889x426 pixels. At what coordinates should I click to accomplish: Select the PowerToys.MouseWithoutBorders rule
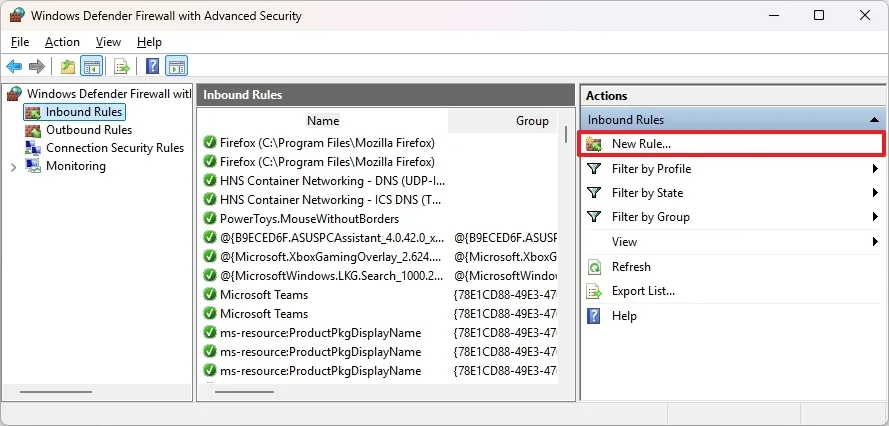coord(310,218)
